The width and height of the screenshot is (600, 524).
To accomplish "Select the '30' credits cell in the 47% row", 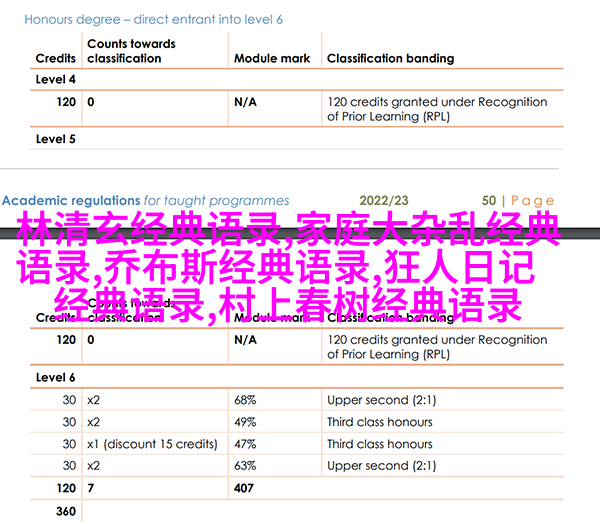I will 69,444.
